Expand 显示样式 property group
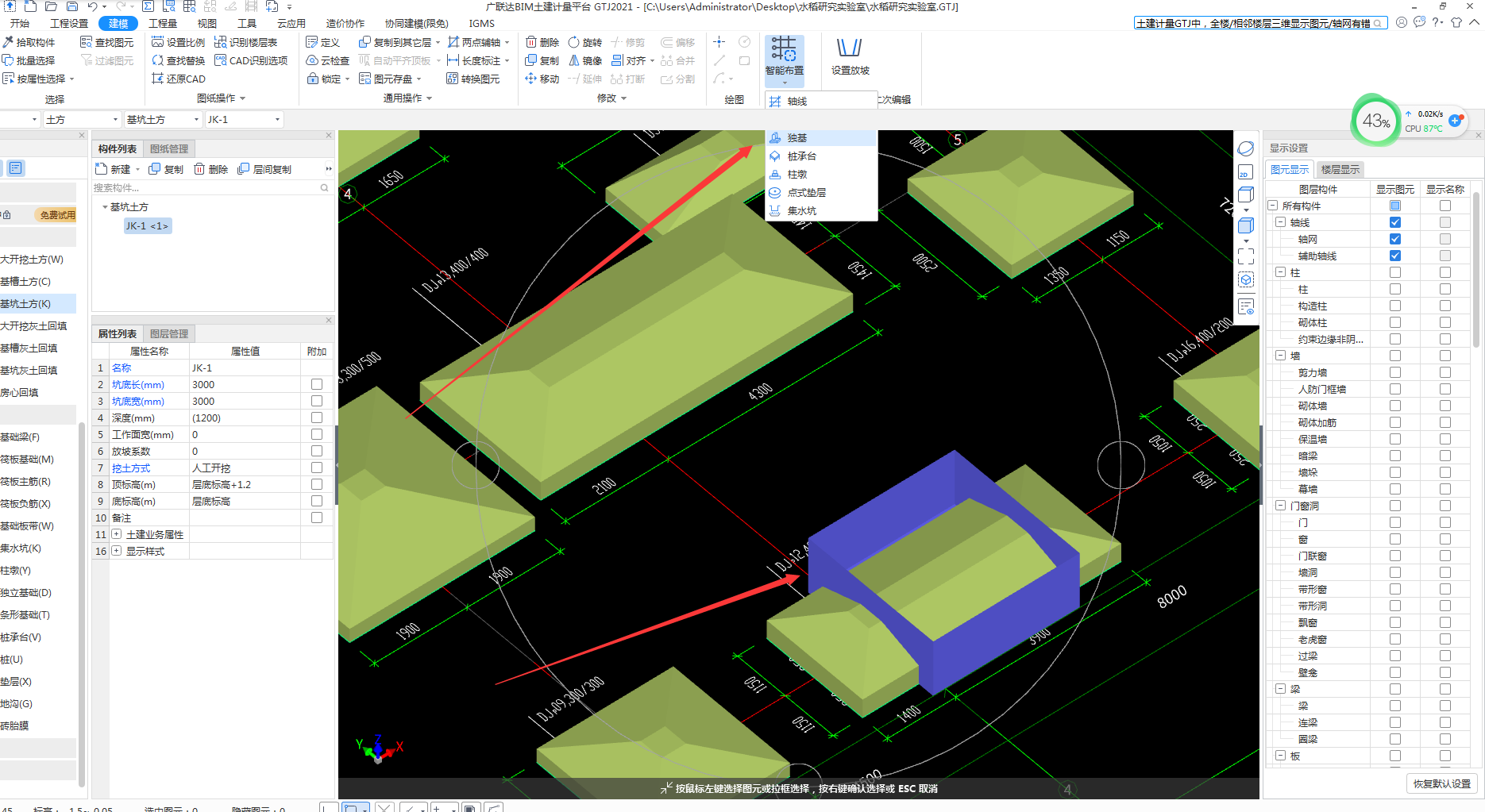1485x812 pixels. point(117,551)
